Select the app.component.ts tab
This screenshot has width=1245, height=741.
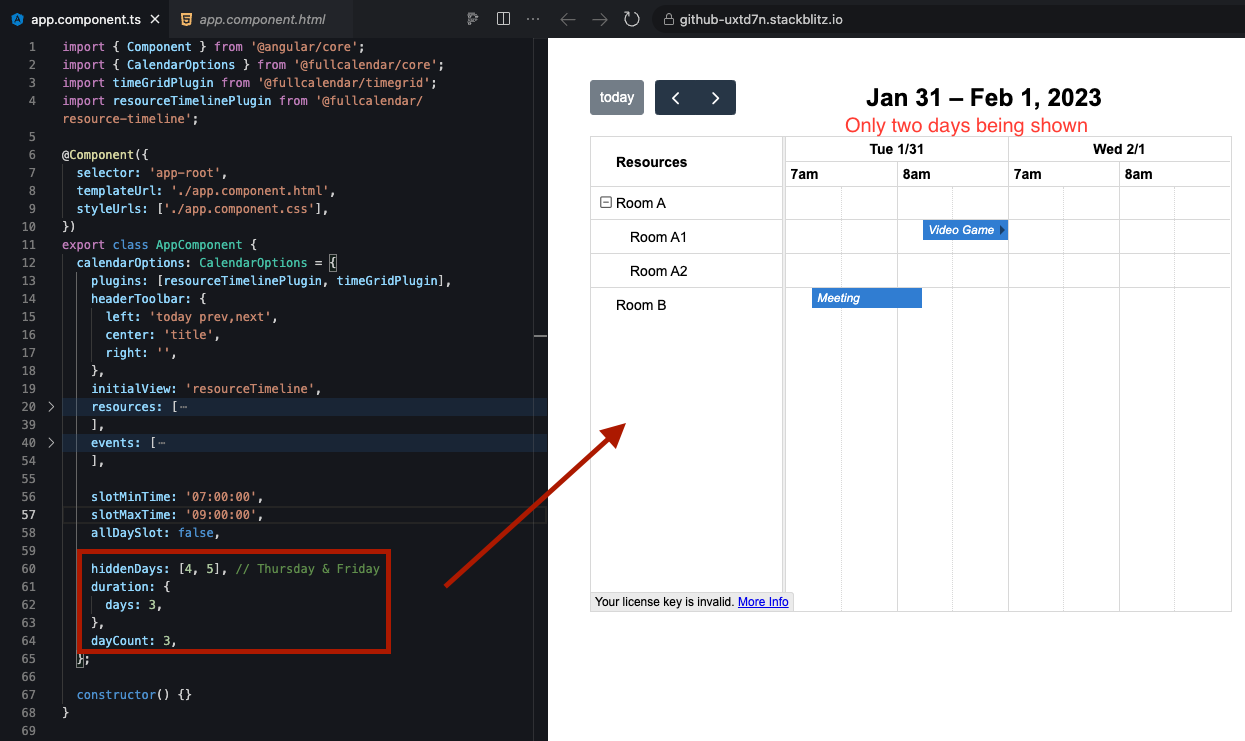[85, 18]
